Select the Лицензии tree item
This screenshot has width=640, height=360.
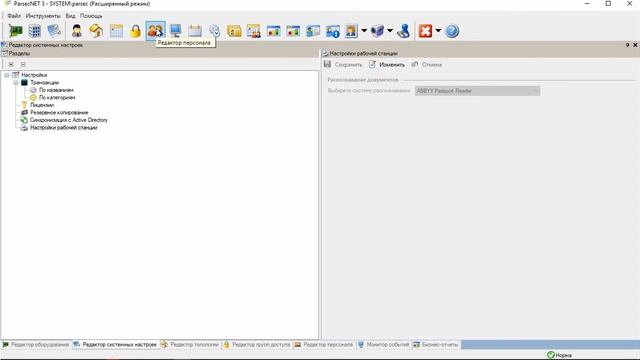(x=42, y=105)
